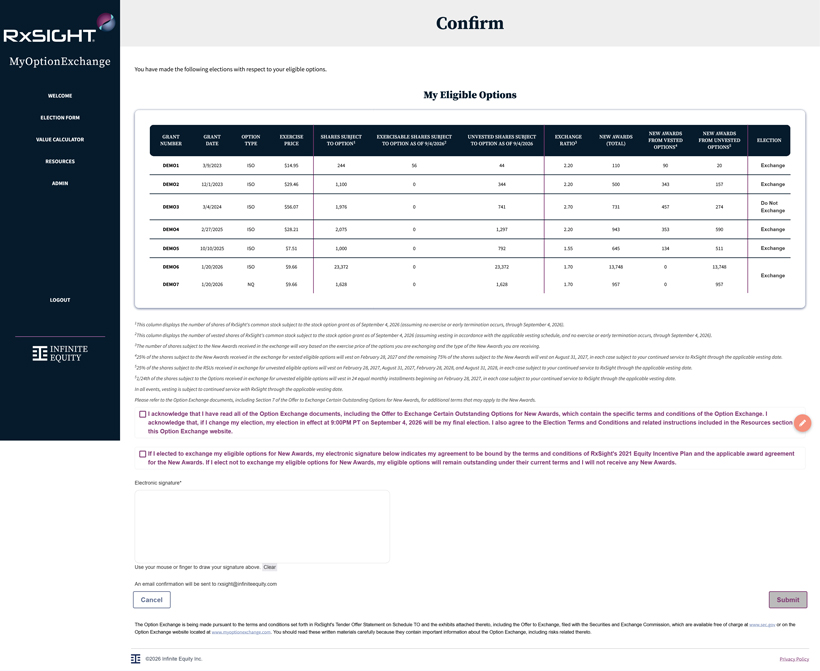Click the Infinite Equity sidebar logo
Viewport: 820px width, 671px height.
point(60,354)
